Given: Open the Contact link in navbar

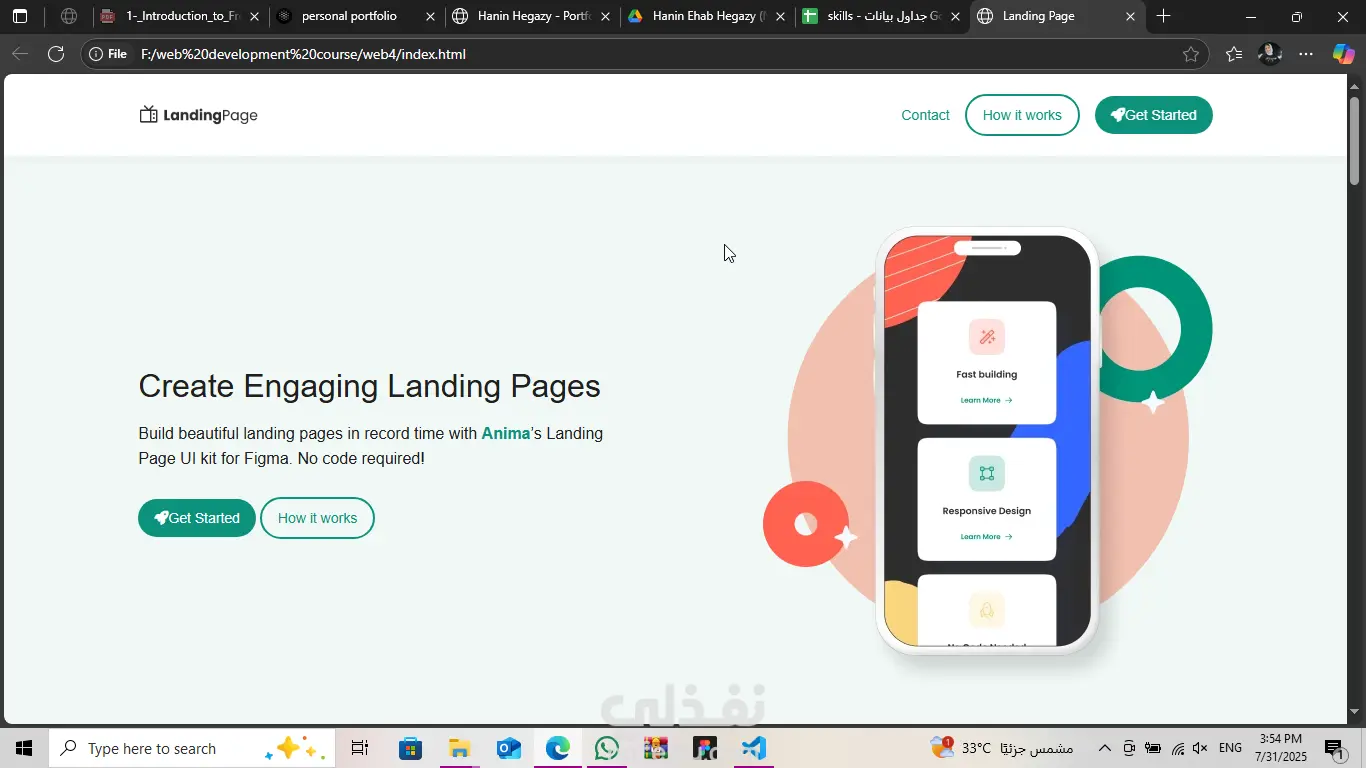Looking at the screenshot, I should click(925, 115).
